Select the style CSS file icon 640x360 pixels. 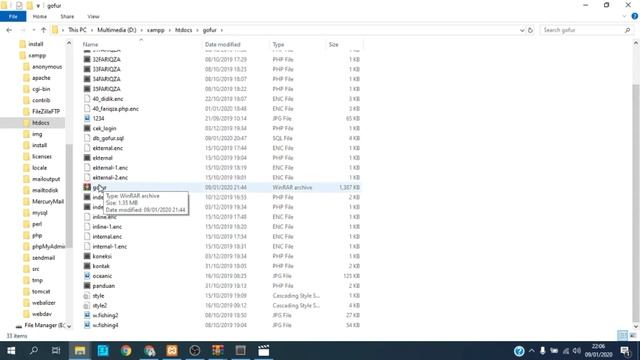87,296
